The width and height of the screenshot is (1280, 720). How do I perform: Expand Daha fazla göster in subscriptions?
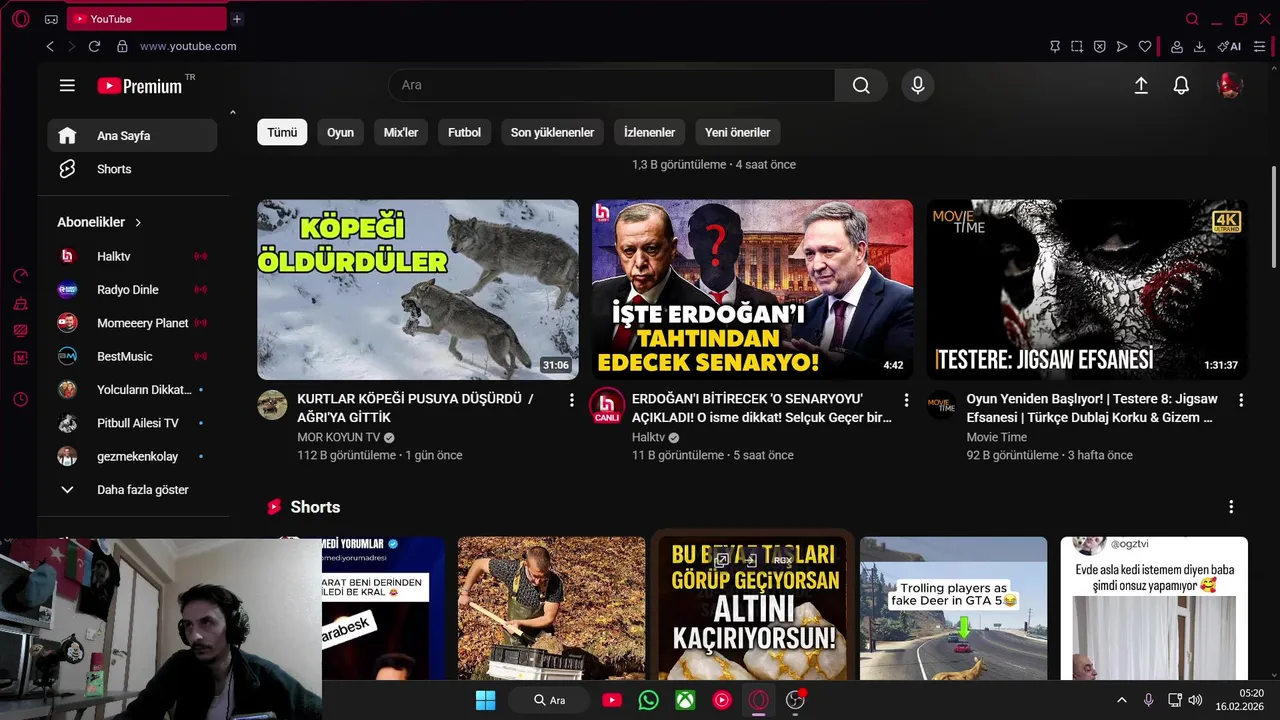(132, 490)
